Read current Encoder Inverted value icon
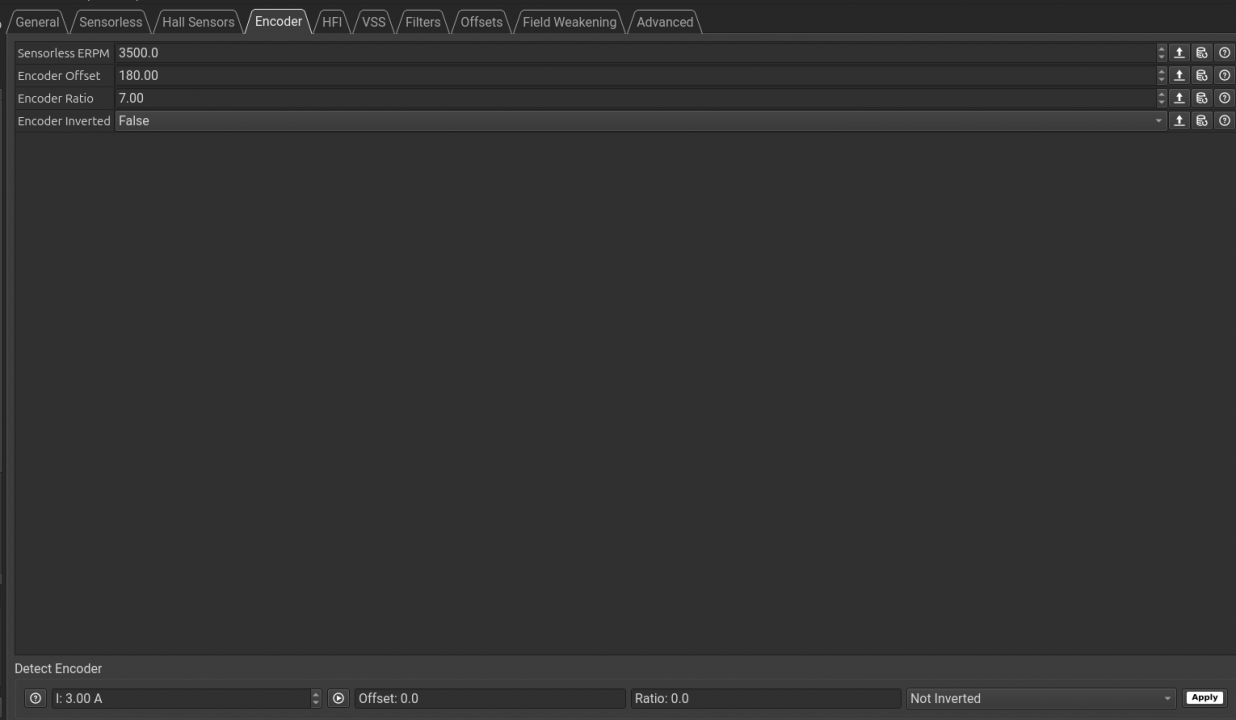The height and width of the screenshot is (720, 1236). point(1179,121)
